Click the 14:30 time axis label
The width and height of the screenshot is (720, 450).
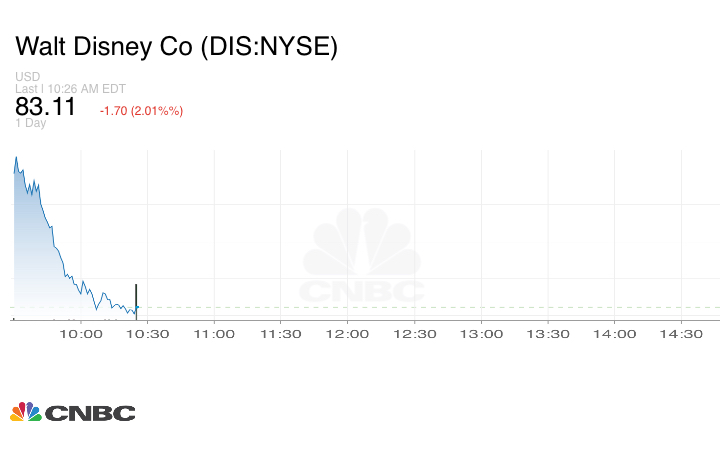pyautogui.click(x=681, y=334)
